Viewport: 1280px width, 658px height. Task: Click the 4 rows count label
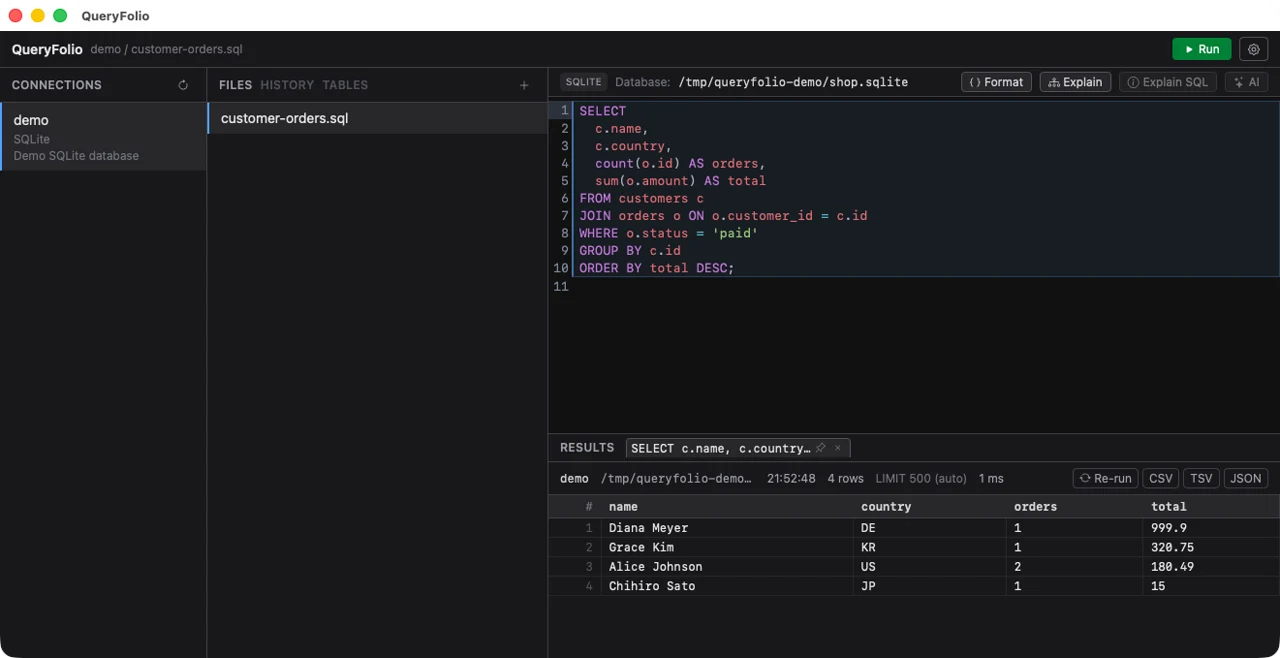845,479
